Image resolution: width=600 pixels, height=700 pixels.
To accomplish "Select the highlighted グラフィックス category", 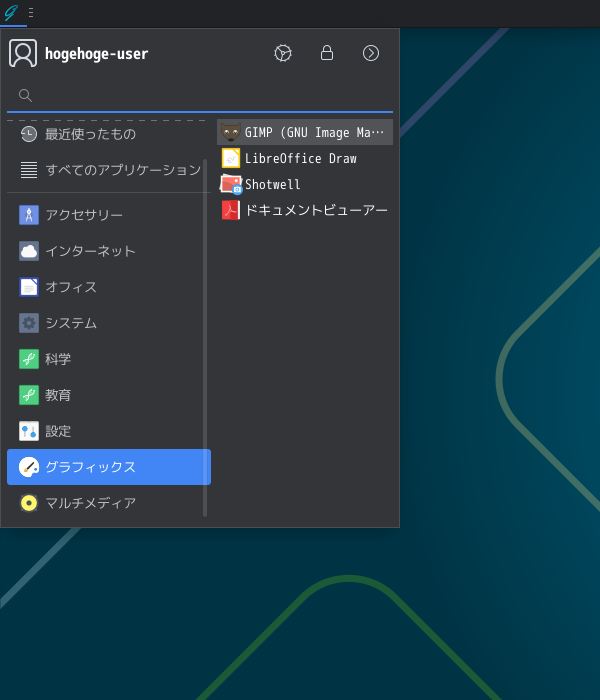I will [109, 467].
